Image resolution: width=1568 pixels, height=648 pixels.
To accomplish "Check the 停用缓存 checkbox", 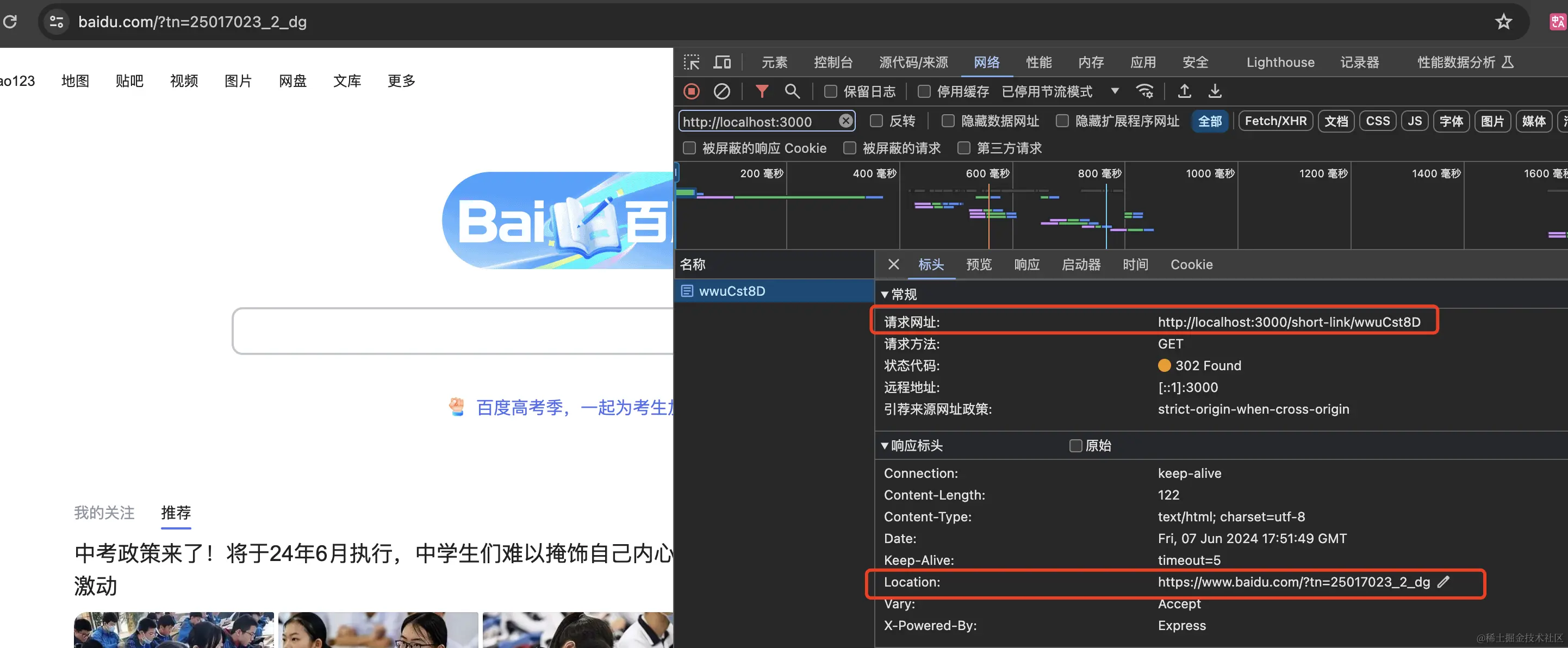I will tap(924, 91).
